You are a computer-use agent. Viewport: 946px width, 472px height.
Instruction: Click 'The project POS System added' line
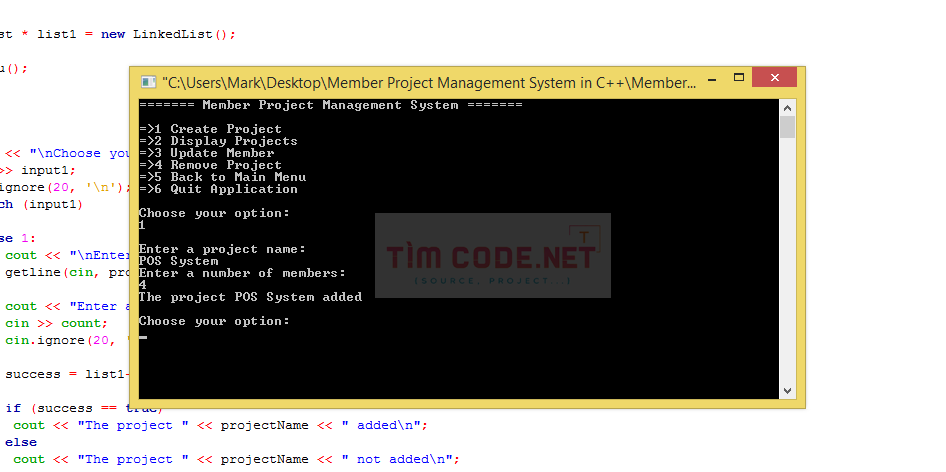coord(250,297)
